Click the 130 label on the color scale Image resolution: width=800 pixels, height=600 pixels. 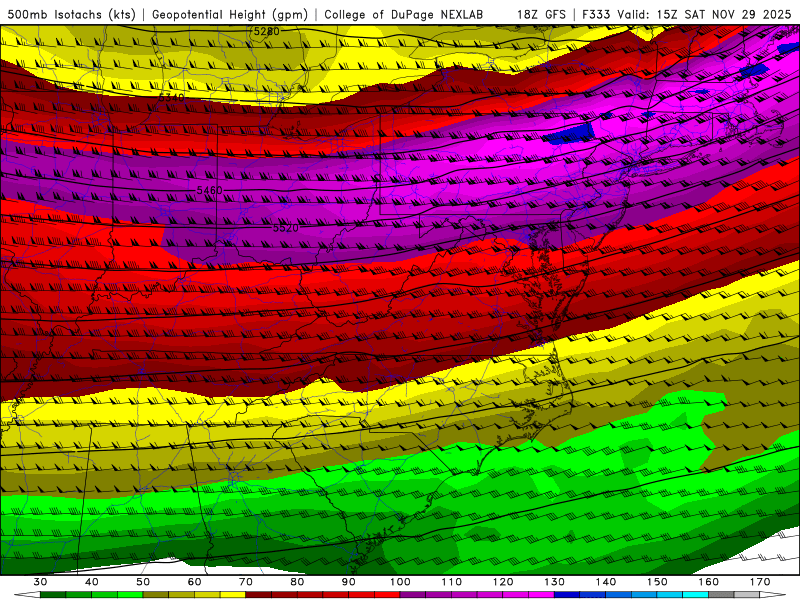pyautogui.click(x=555, y=582)
